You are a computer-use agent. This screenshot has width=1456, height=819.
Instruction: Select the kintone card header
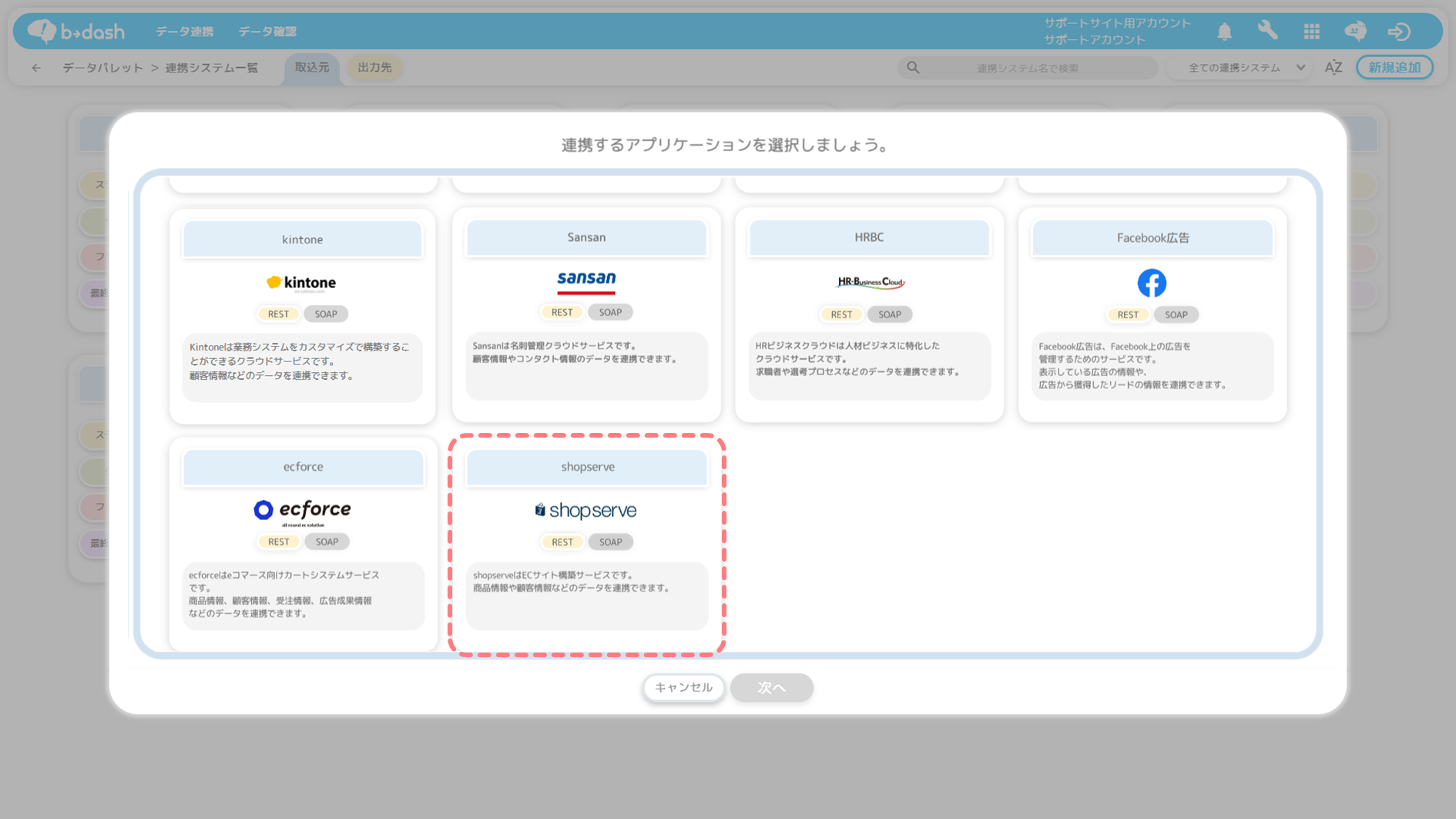point(302,240)
